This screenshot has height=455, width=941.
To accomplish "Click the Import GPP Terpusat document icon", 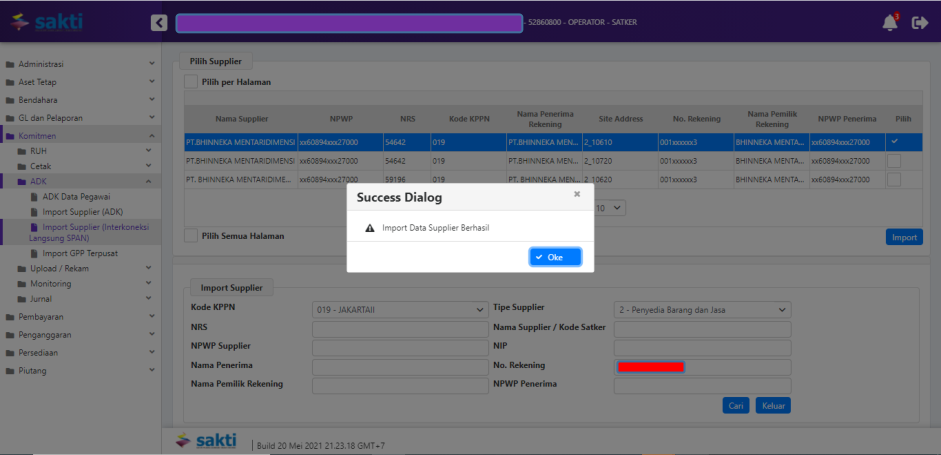I will coord(34,253).
